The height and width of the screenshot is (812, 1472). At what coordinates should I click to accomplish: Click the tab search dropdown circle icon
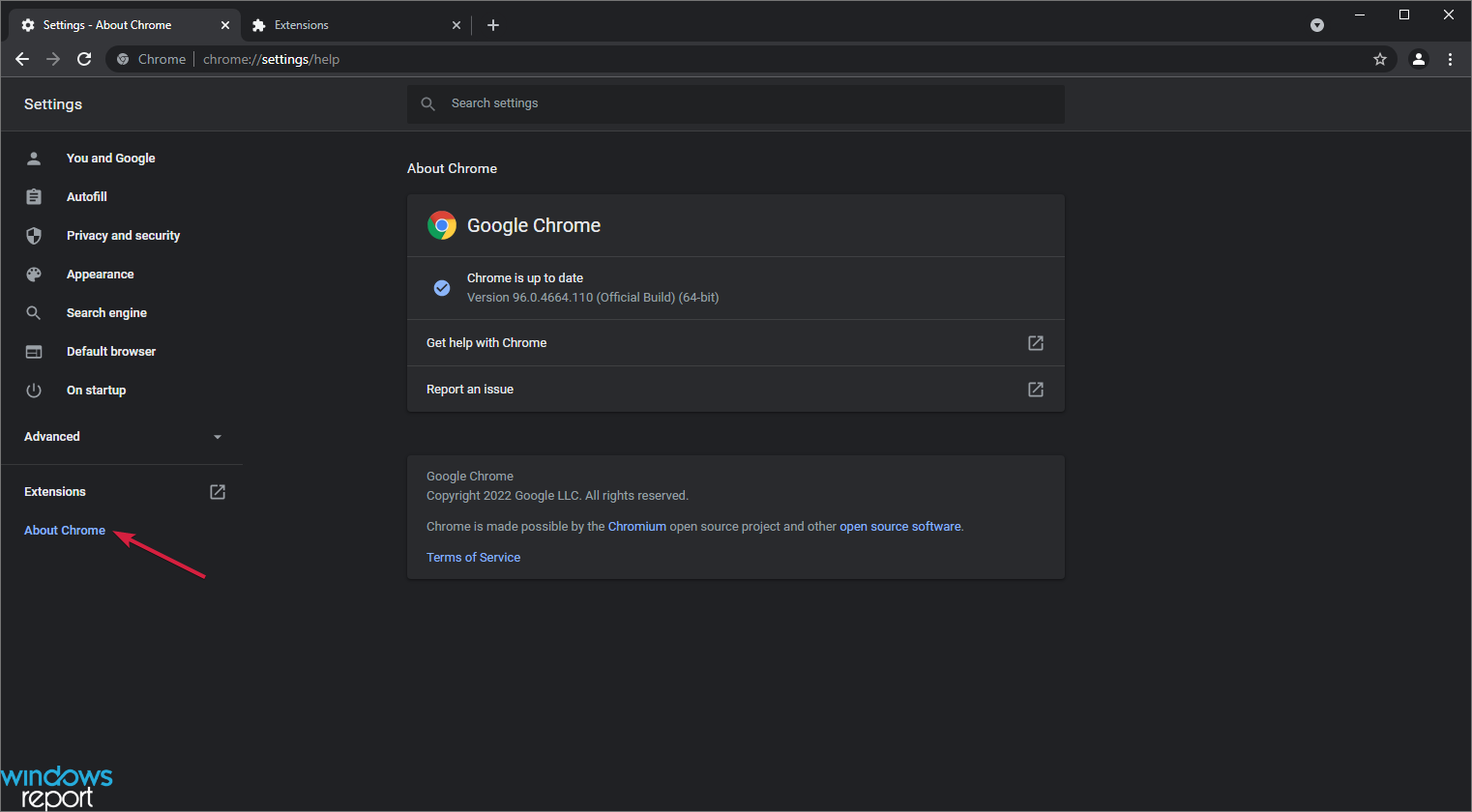(1317, 25)
